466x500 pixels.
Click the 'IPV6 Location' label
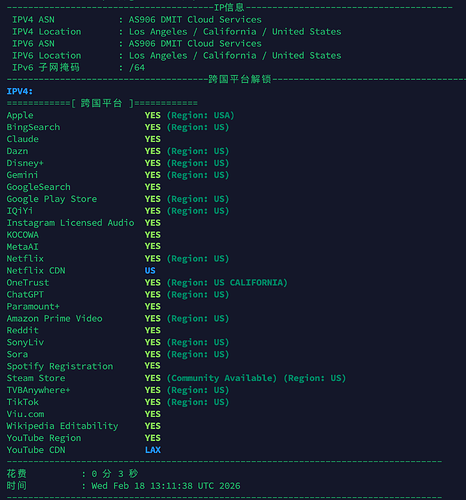click(x=47, y=56)
